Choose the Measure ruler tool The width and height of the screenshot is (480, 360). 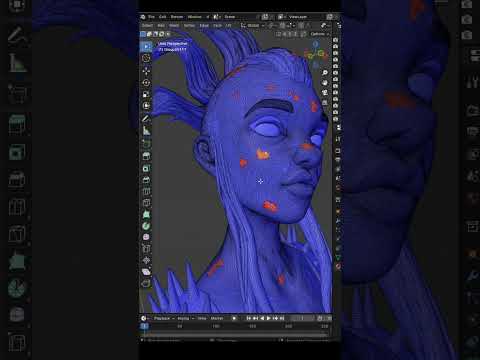pos(146,131)
